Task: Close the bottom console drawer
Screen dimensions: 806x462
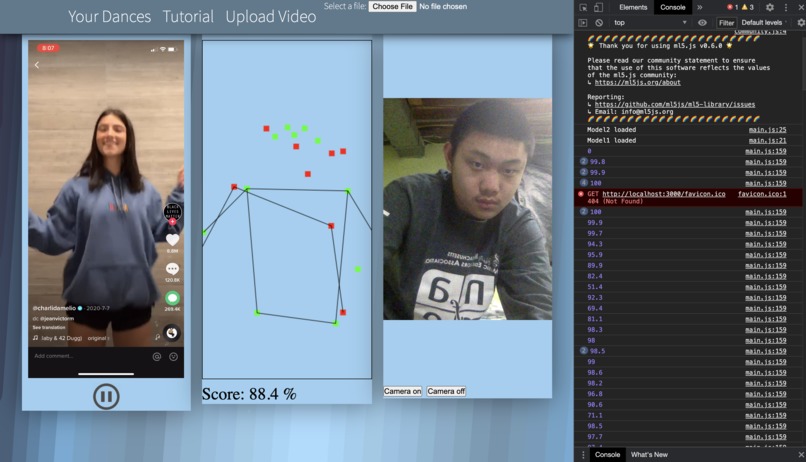Action: (x=801, y=455)
